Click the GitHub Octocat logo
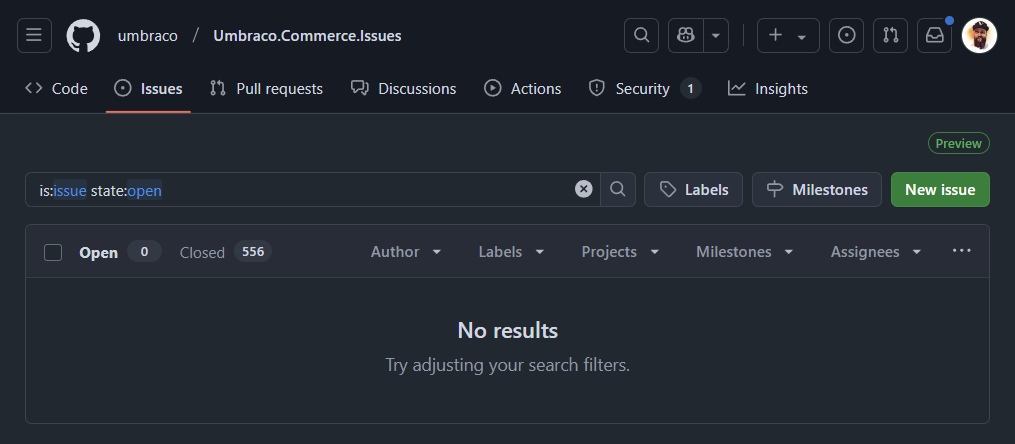This screenshot has width=1015, height=444. point(84,36)
